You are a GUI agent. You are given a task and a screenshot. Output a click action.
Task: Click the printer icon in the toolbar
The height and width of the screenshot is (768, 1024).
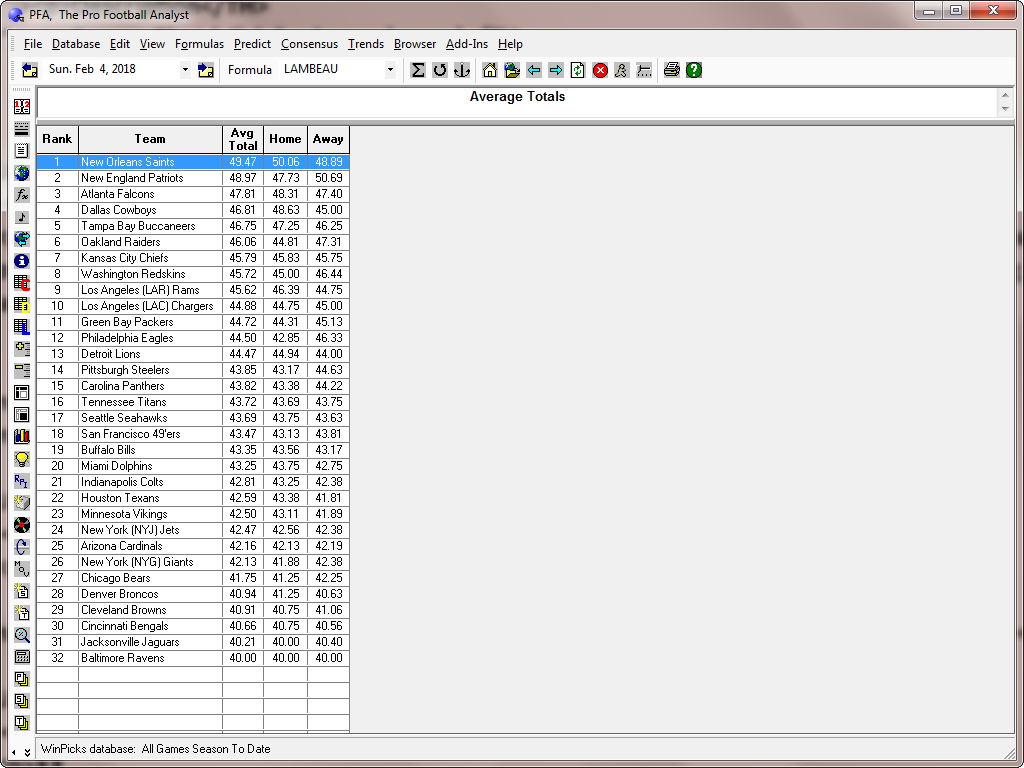(x=671, y=70)
